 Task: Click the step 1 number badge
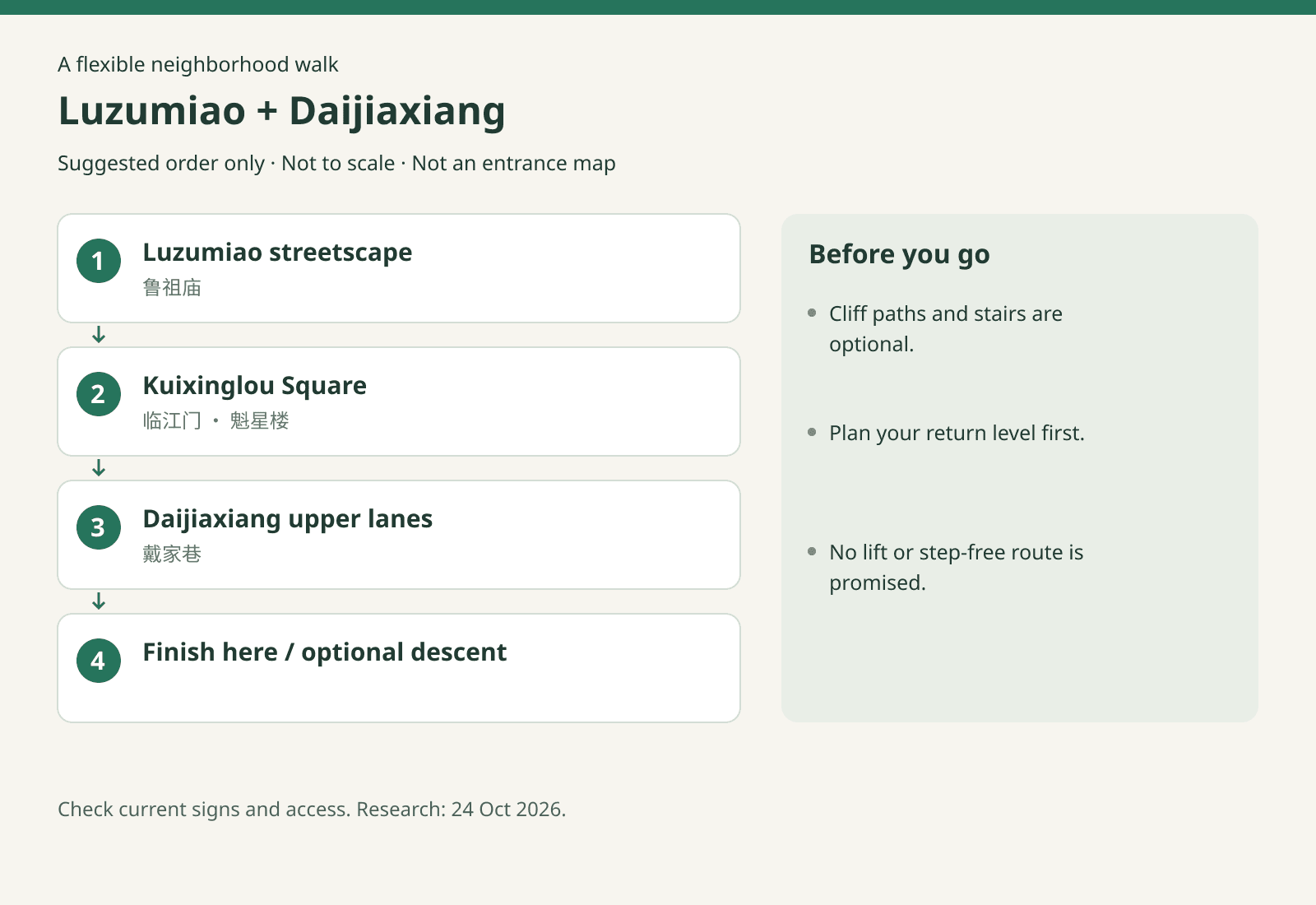tap(99, 261)
